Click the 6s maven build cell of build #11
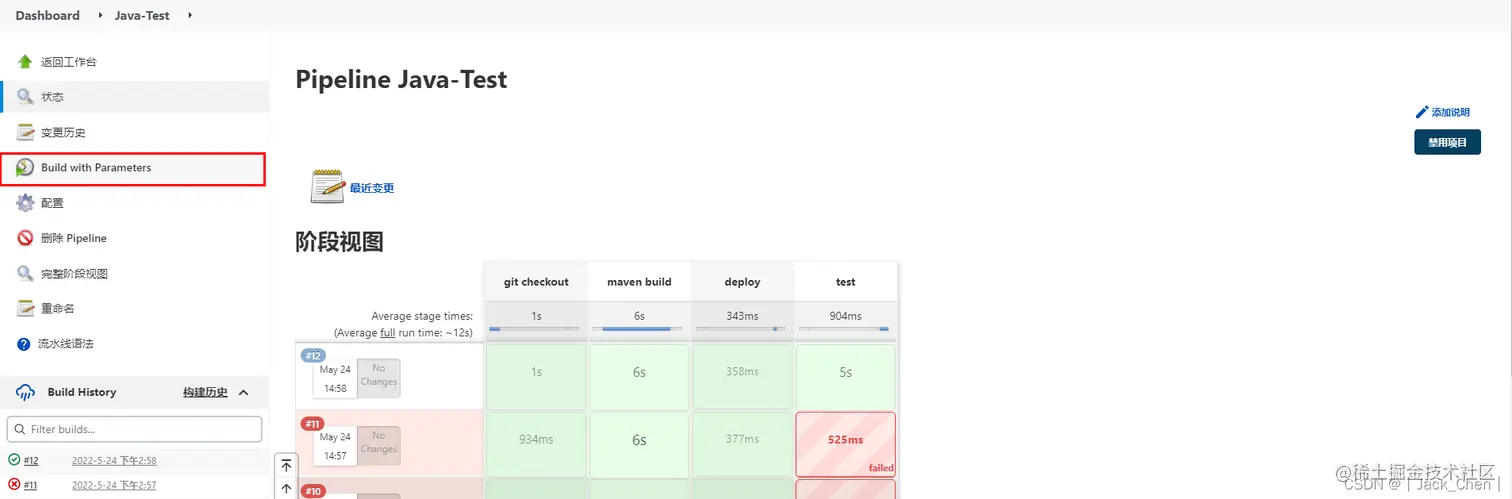This screenshot has width=1512, height=499. point(639,445)
